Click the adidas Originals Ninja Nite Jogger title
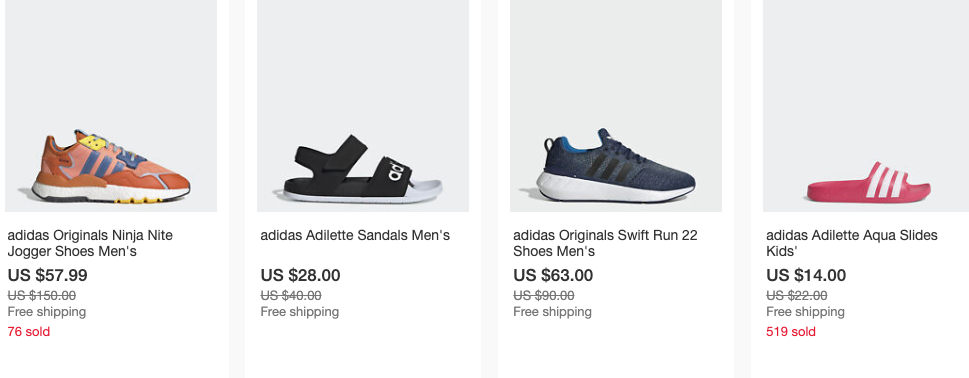The width and height of the screenshot is (969, 378). point(90,243)
